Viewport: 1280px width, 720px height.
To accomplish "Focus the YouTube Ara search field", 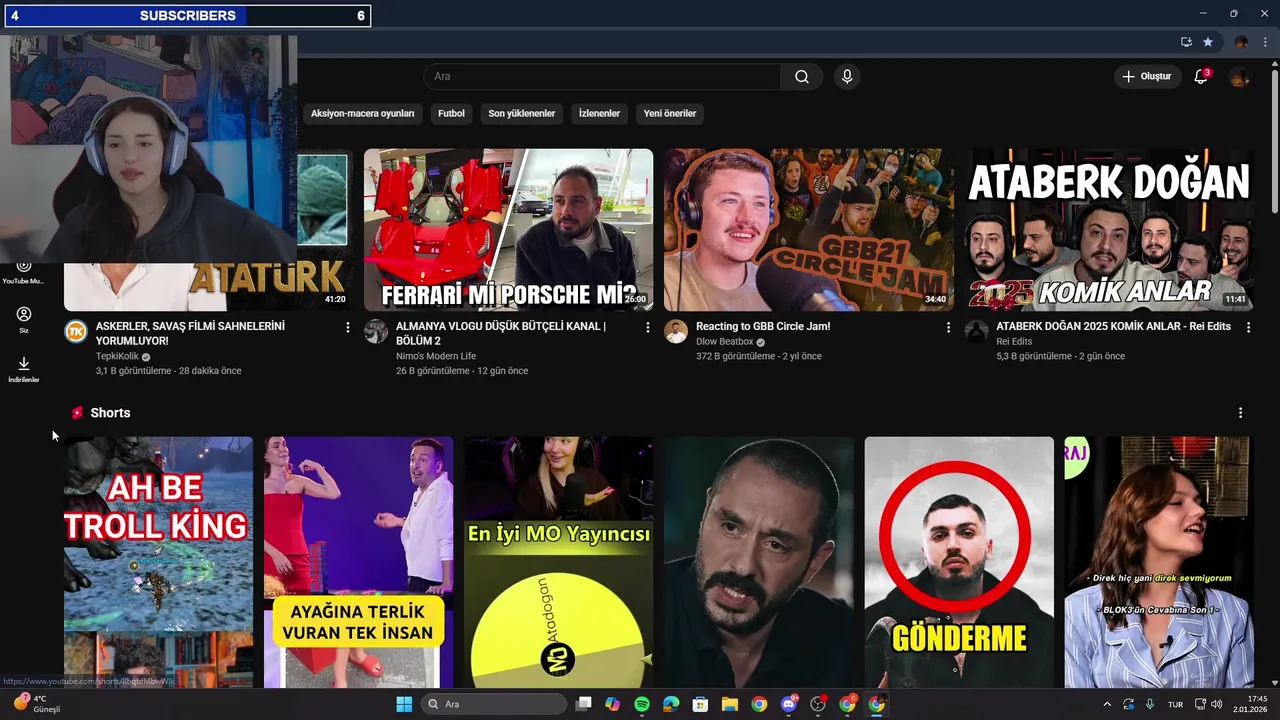I will tap(602, 77).
